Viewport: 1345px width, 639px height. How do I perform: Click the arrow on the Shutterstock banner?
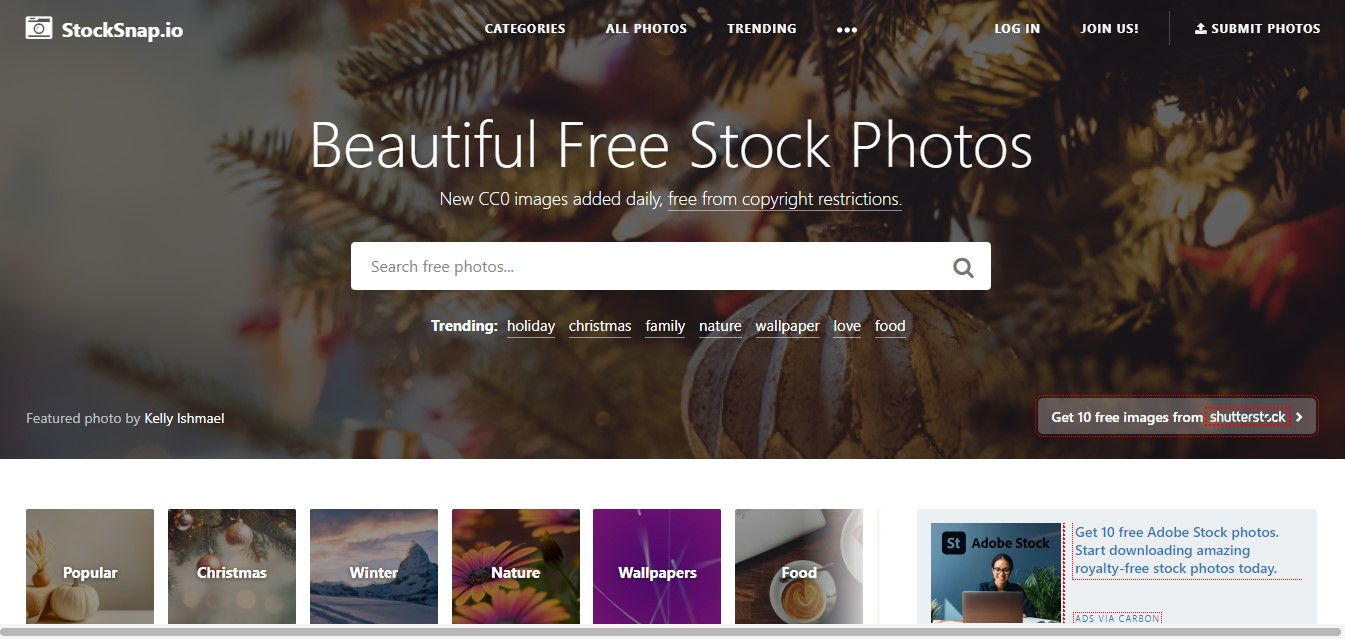pos(1299,417)
